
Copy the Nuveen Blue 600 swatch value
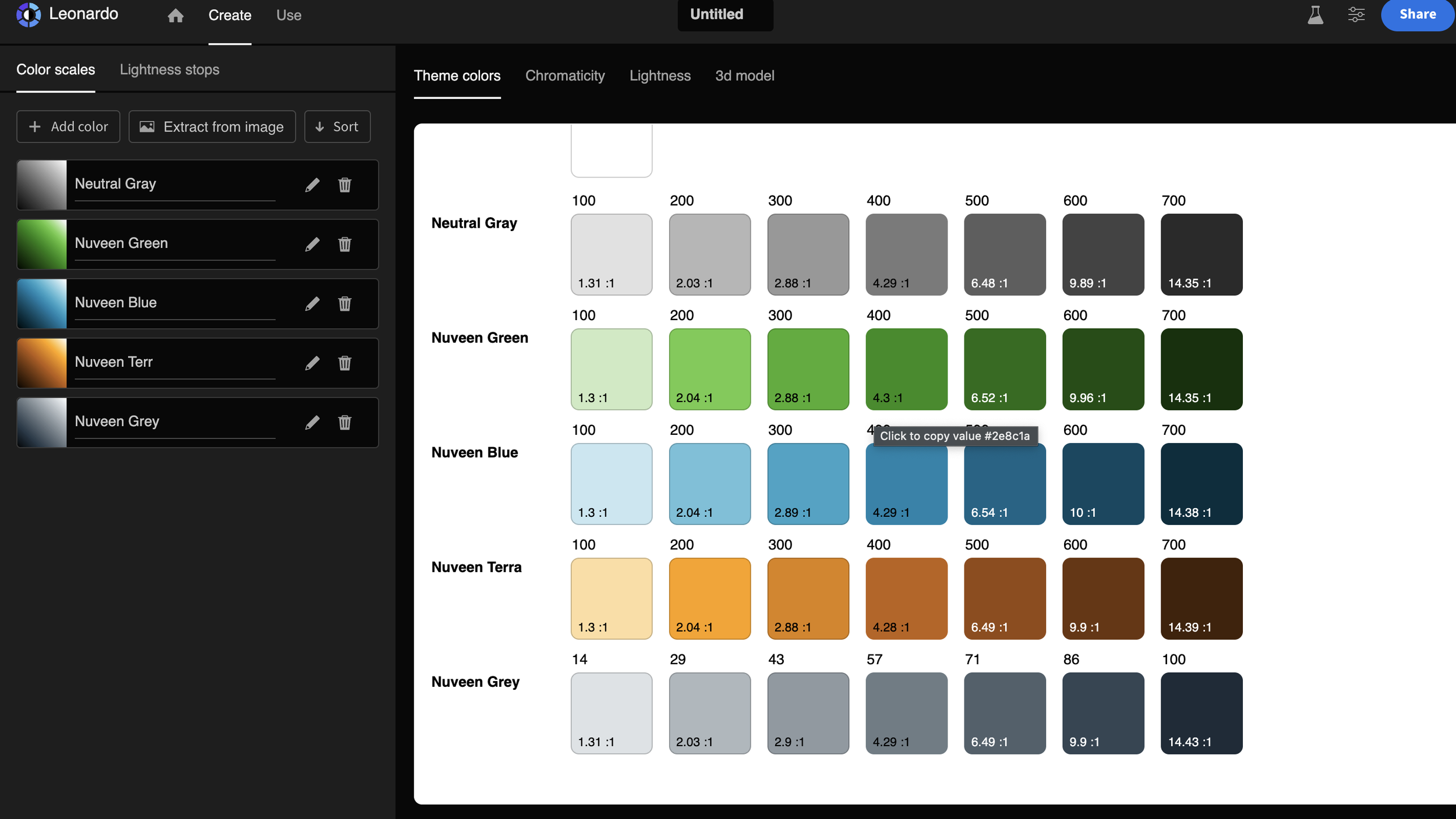1103,484
